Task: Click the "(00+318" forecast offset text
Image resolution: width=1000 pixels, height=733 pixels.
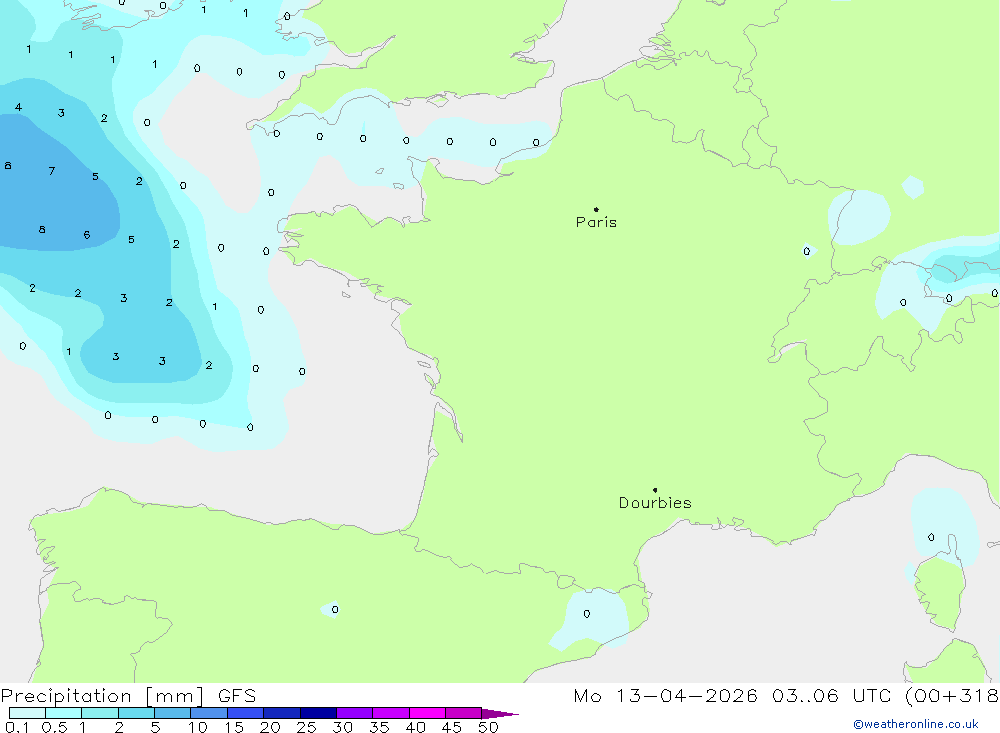Action: [x=952, y=696]
